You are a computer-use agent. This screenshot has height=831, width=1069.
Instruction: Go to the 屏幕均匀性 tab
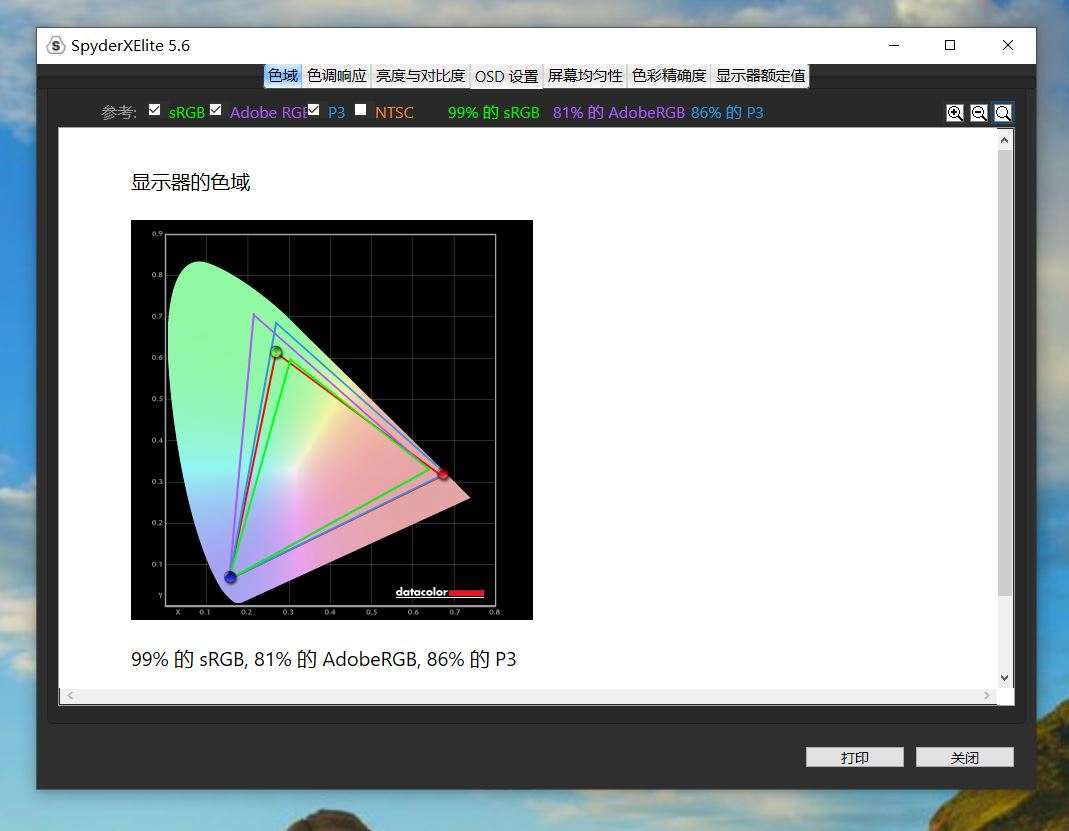tap(585, 76)
